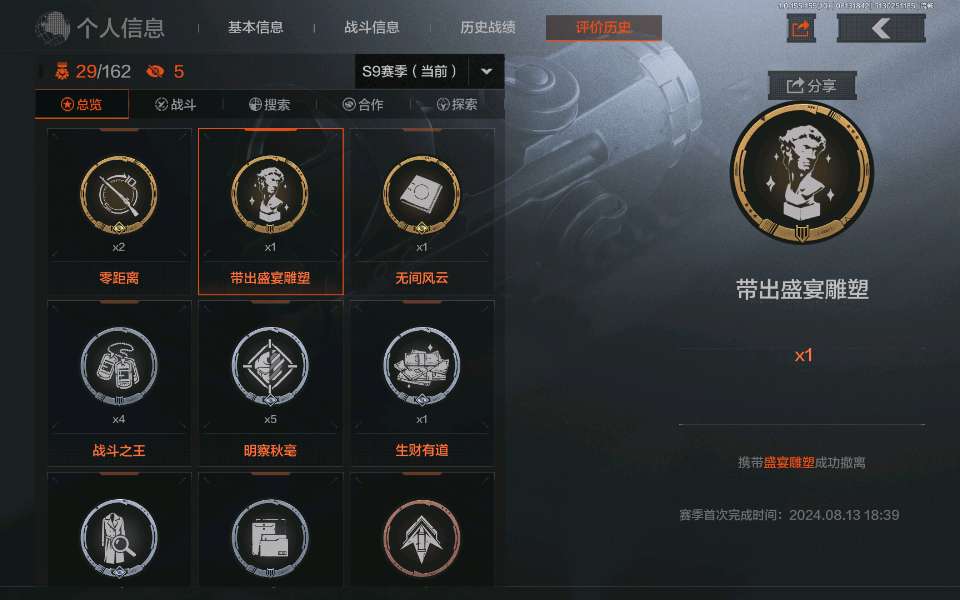This screenshot has width=960, height=600.
Task: Click the coat with magnifier badge
Action: [x=119, y=539]
